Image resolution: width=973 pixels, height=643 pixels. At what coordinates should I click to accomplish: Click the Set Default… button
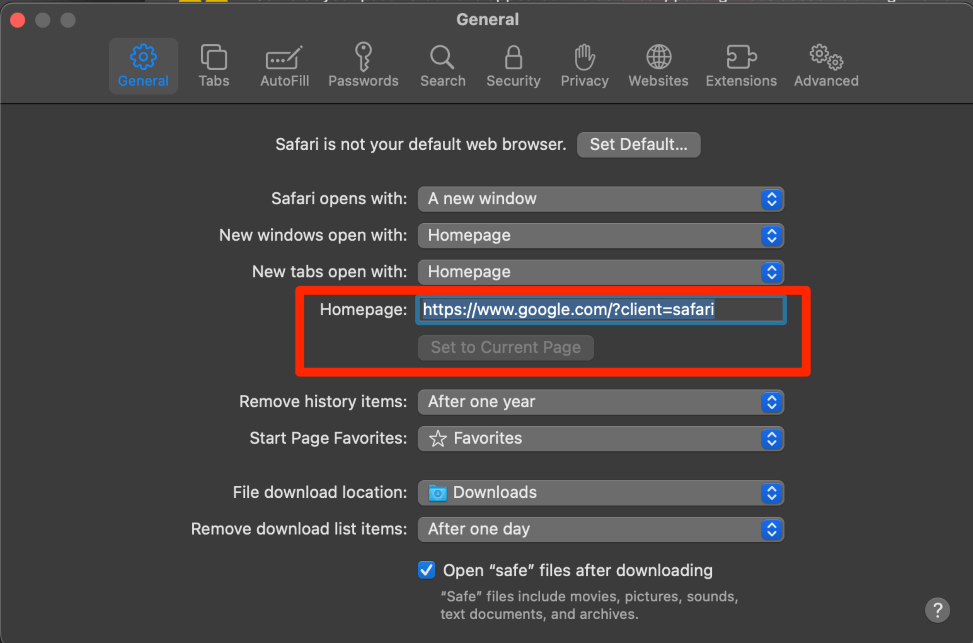(639, 145)
